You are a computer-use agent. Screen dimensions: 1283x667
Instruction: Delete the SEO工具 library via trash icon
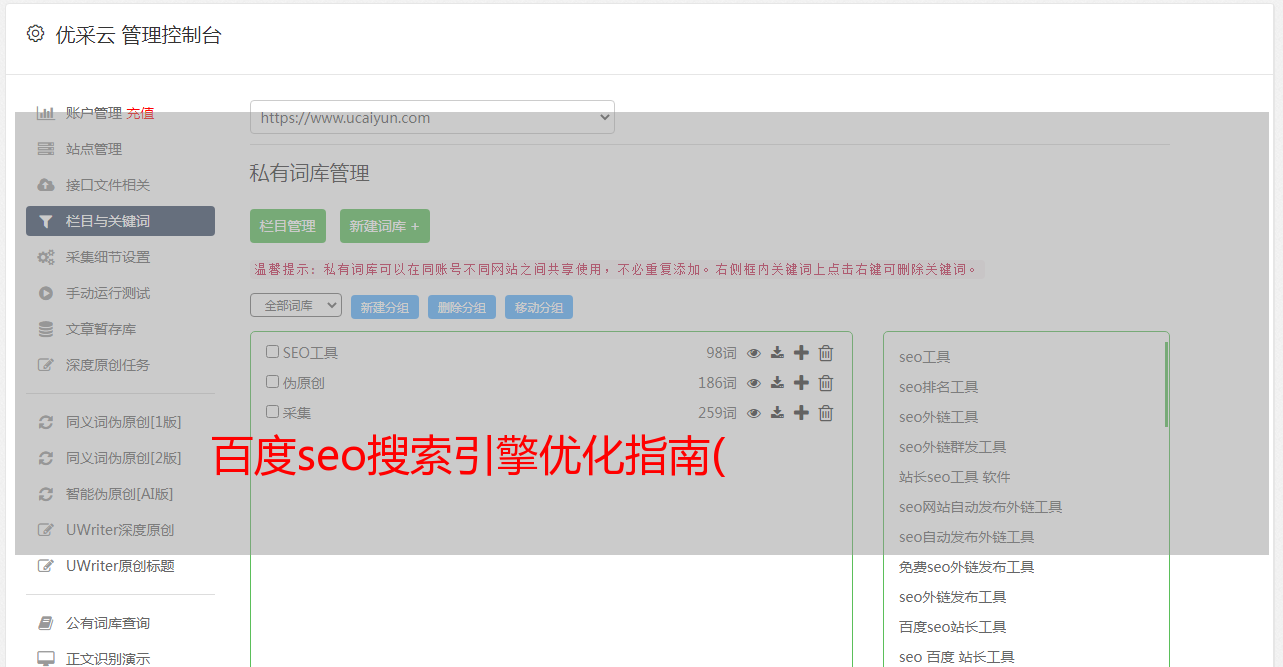826,353
